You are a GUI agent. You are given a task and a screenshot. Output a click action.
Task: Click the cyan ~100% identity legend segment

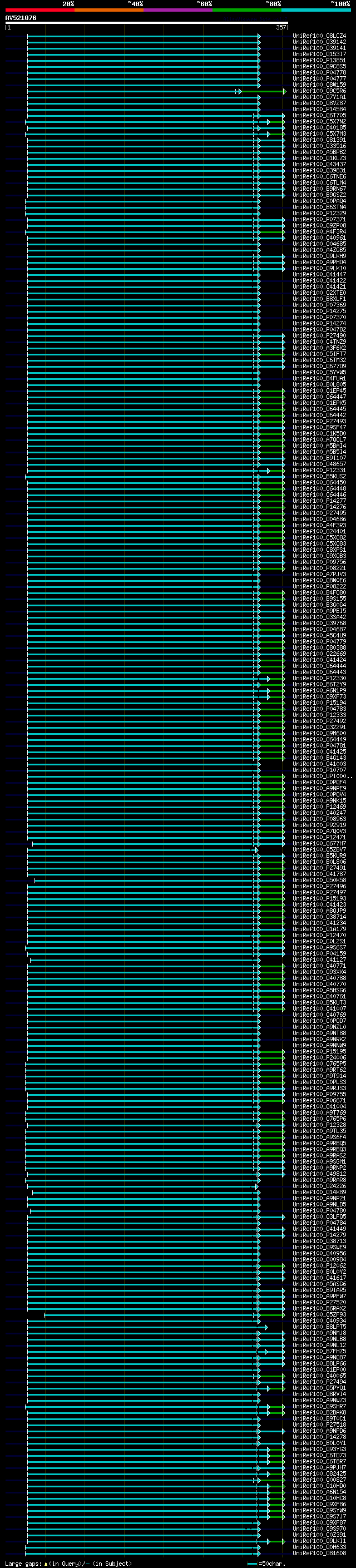click(316, 10)
